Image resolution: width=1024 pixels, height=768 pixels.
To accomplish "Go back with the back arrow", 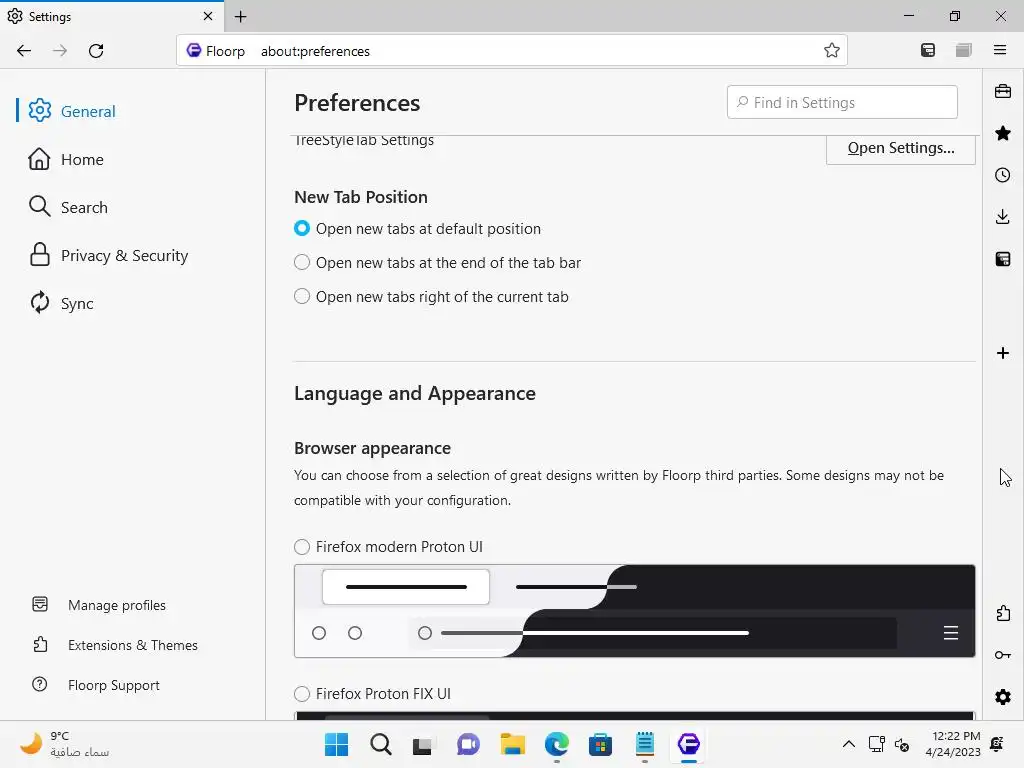I will 24,51.
